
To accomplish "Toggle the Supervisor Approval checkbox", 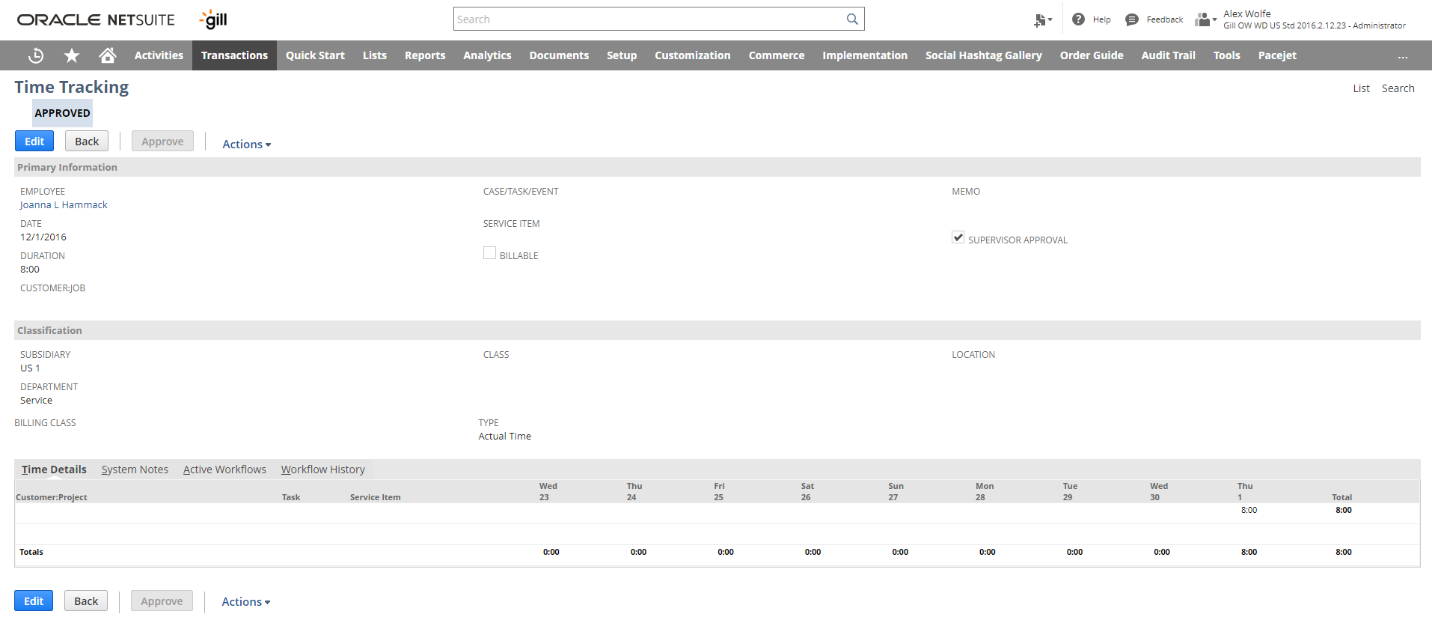I will tap(958, 239).
